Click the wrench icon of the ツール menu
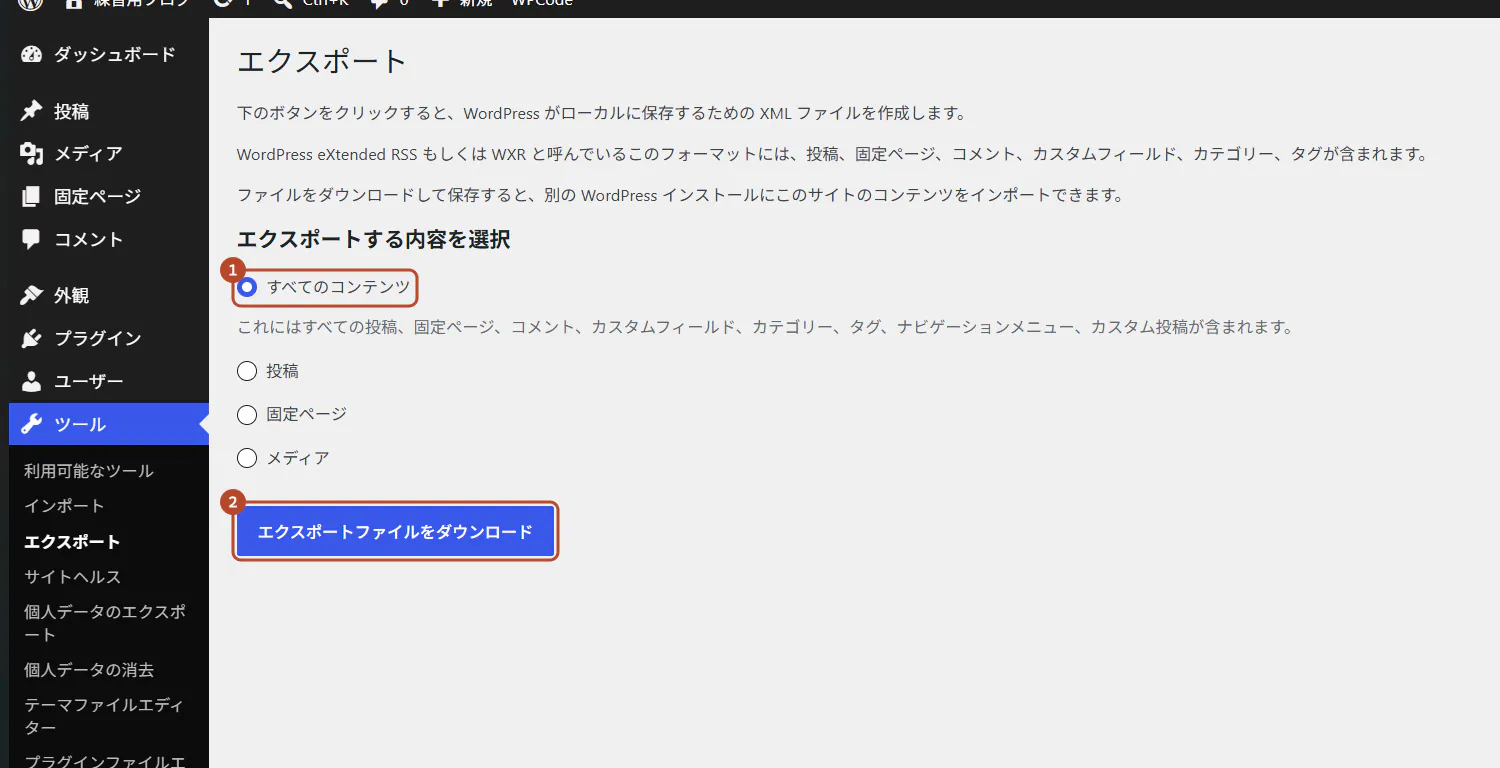Screen dimensions: 1500x768 click(x=31, y=425)
